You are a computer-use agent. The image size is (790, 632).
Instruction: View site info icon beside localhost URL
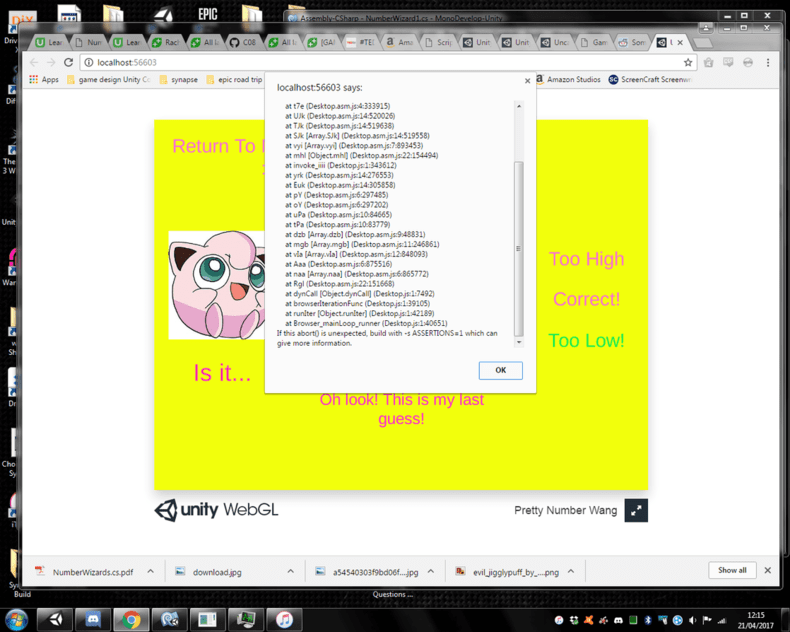[89, 62]
